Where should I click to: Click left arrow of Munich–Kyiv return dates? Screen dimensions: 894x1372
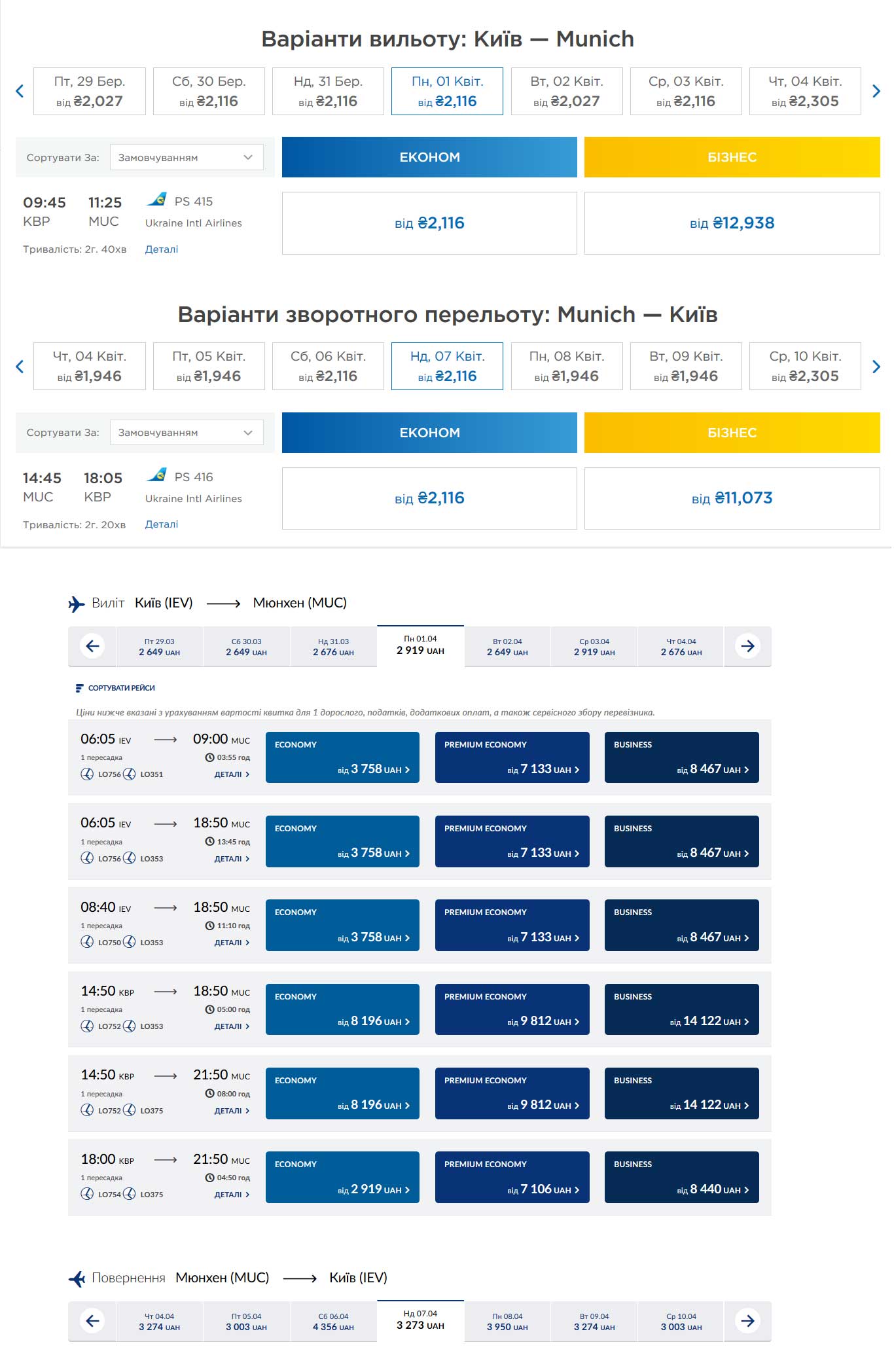(20, 367)
